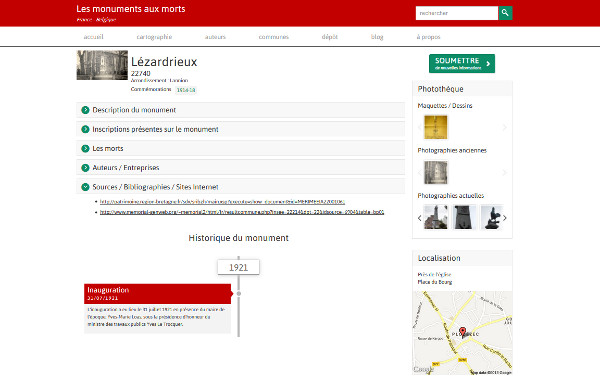Click the Localisation panel heading

439,258
